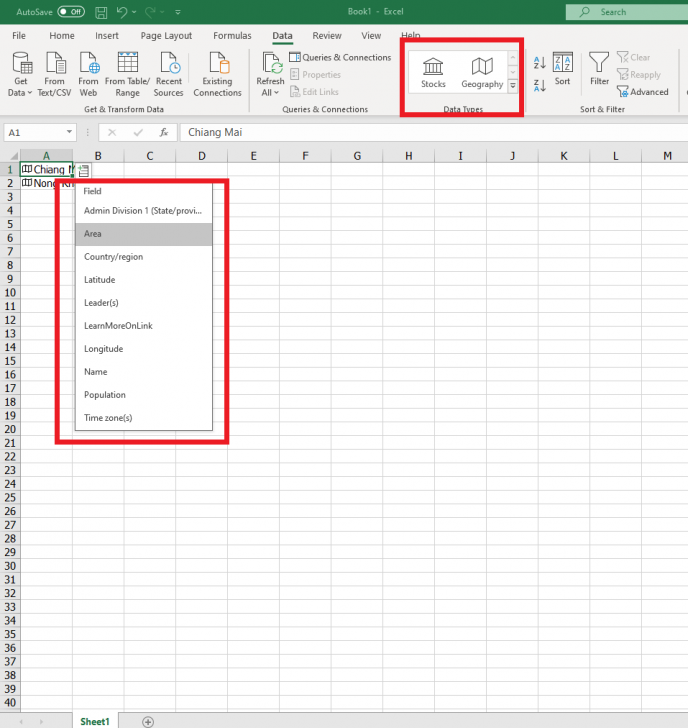Toggle the Filter funnel
Screen dimensions: 688x728
(x=599, y=69)
